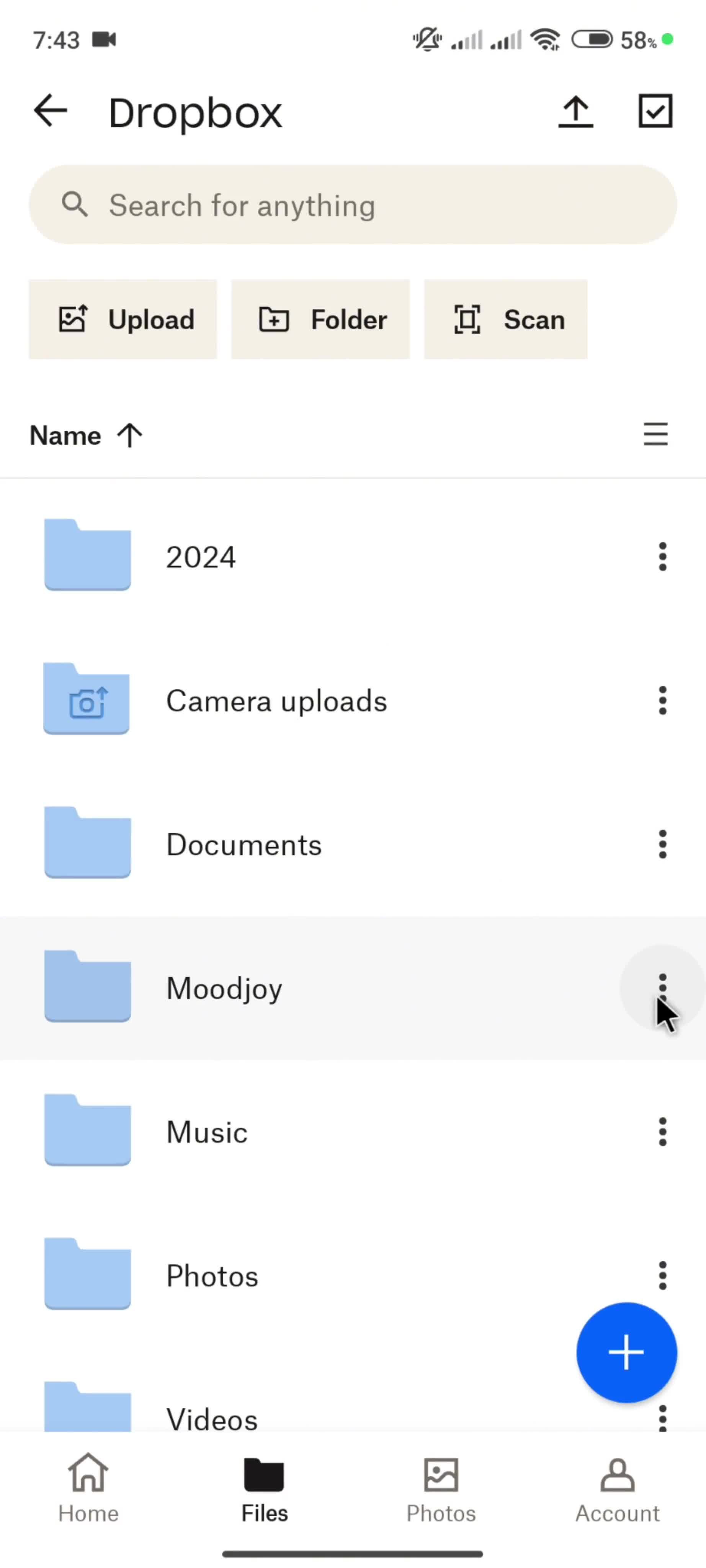This screenshot has height=1568, width=706.
Task: Open more options for 2024 folder
Action: coord(663,557)
